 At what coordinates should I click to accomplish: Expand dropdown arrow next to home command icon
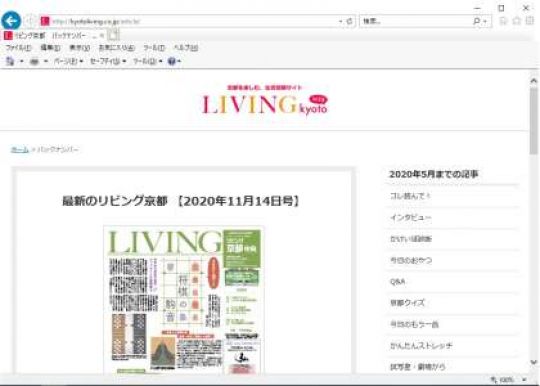(x=22, y=61)
